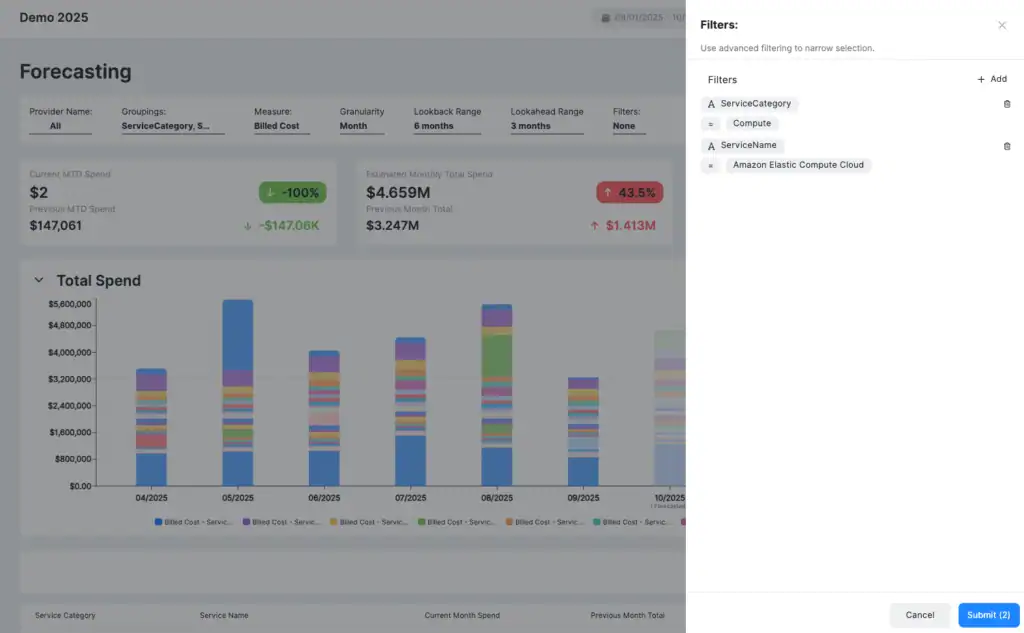Open the Granularity Month dropdown

(x=361, y=126)
